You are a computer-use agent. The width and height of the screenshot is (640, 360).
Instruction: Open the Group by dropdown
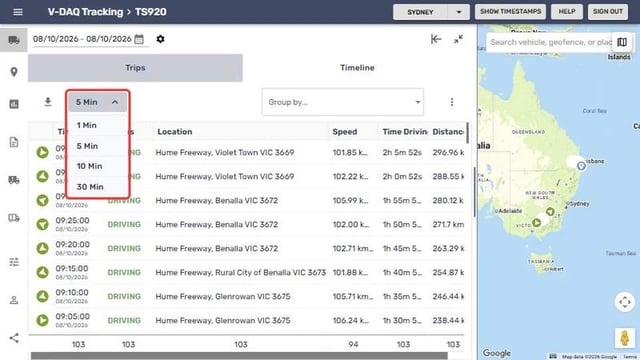coord(342,102)
